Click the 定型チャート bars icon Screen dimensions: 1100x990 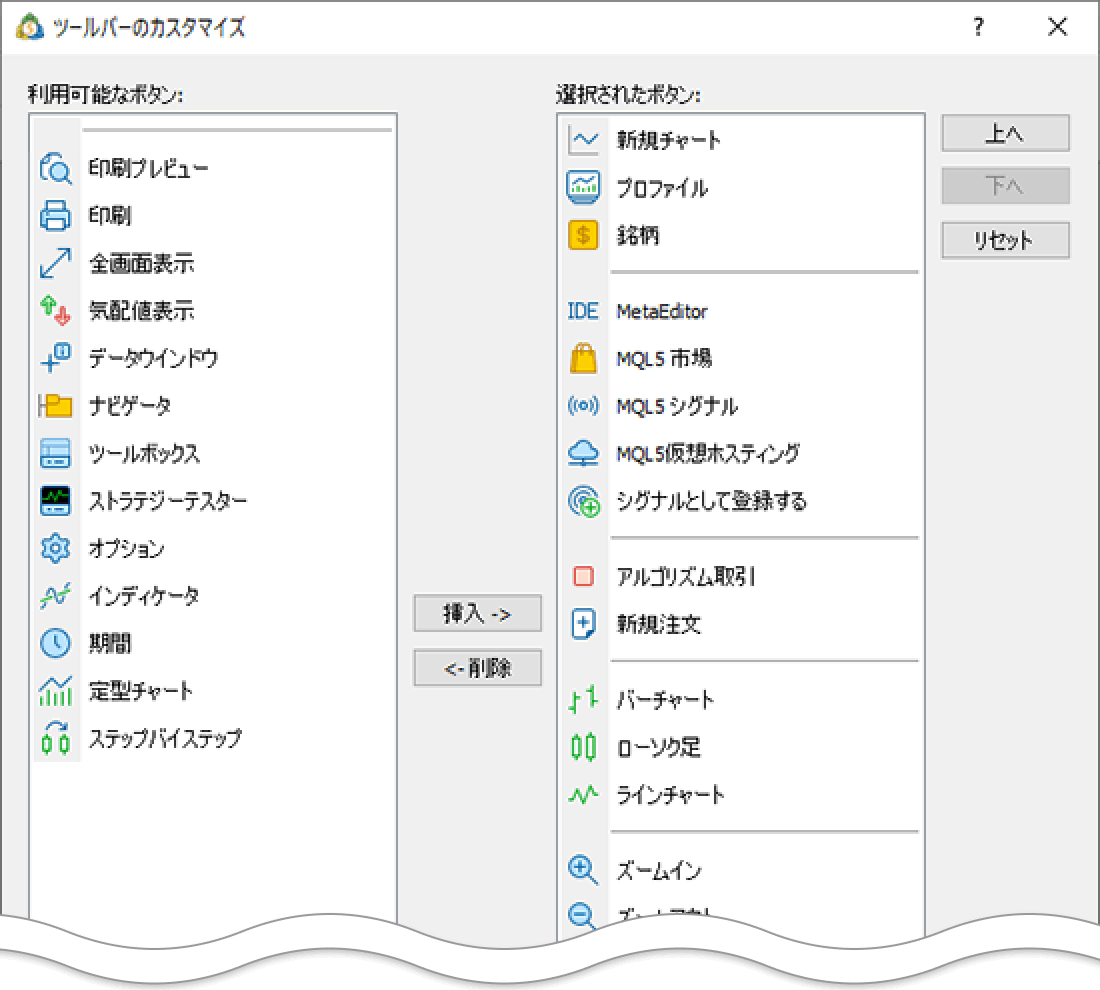pyautogui.click(x=55, y=691)
